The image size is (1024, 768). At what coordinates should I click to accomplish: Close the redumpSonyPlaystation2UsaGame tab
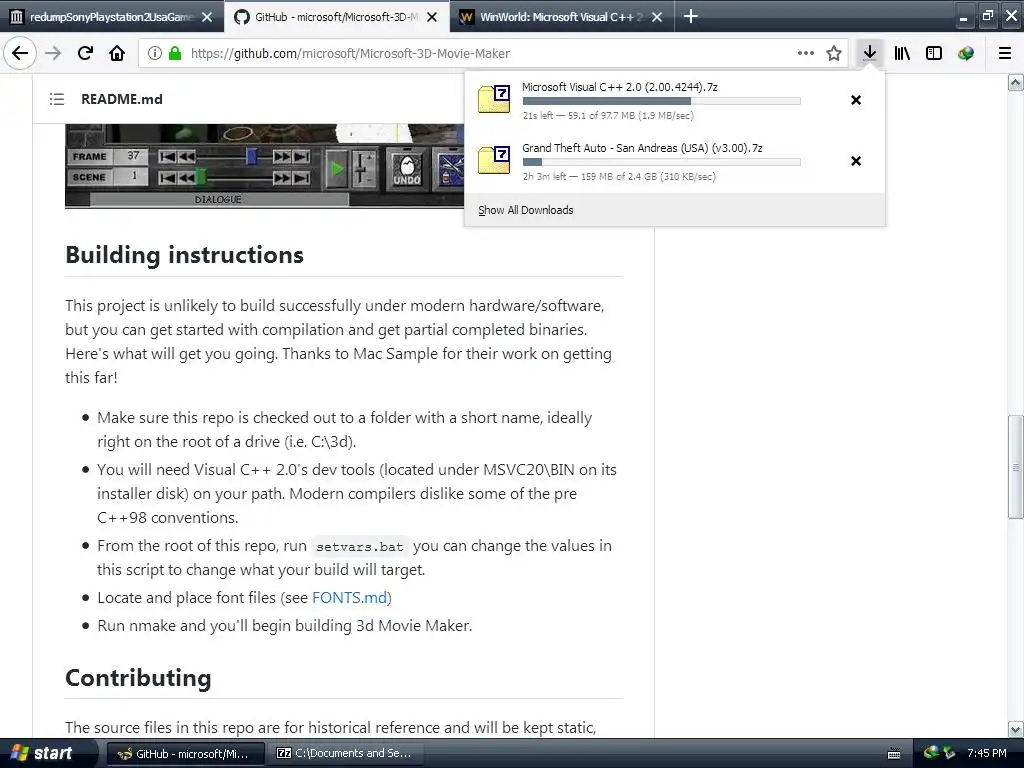coord(207,17)
